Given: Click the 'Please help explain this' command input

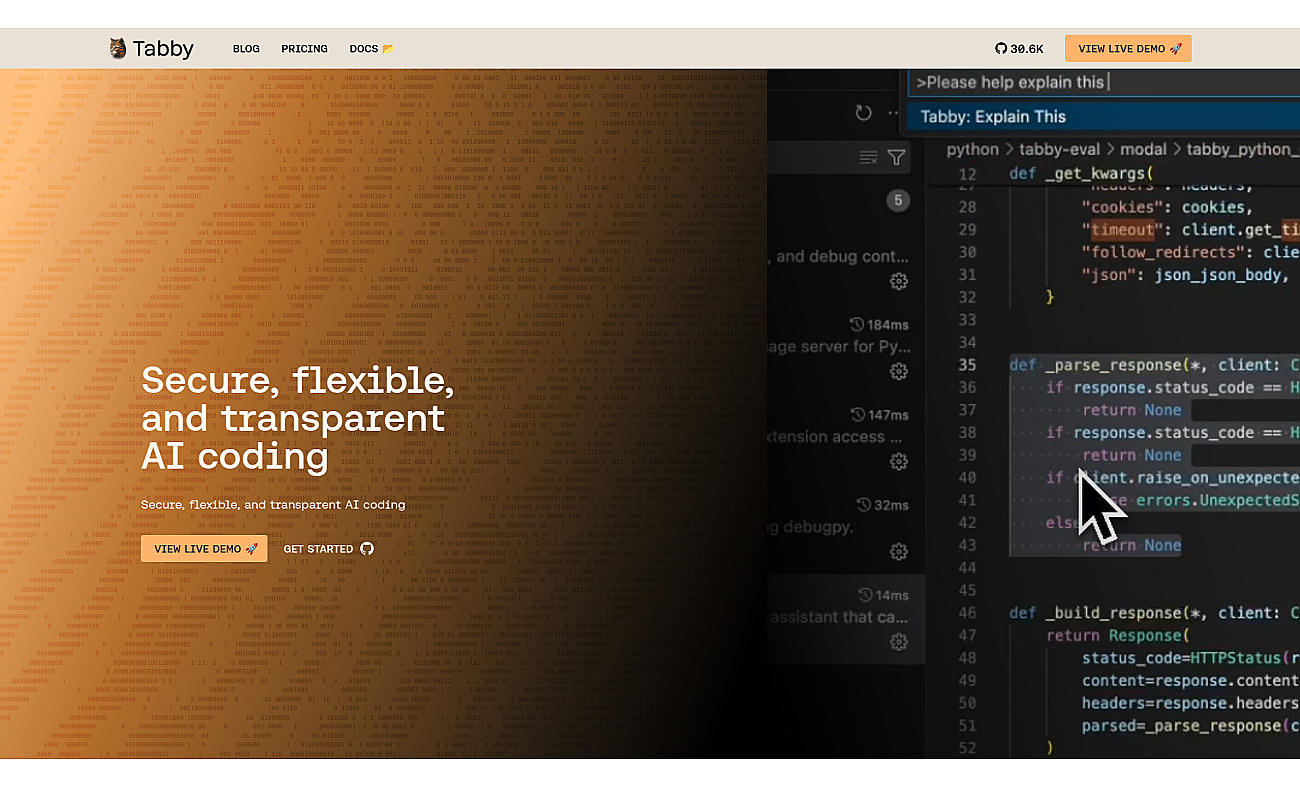Looking at the screenshot, I should click(1104, 82).
